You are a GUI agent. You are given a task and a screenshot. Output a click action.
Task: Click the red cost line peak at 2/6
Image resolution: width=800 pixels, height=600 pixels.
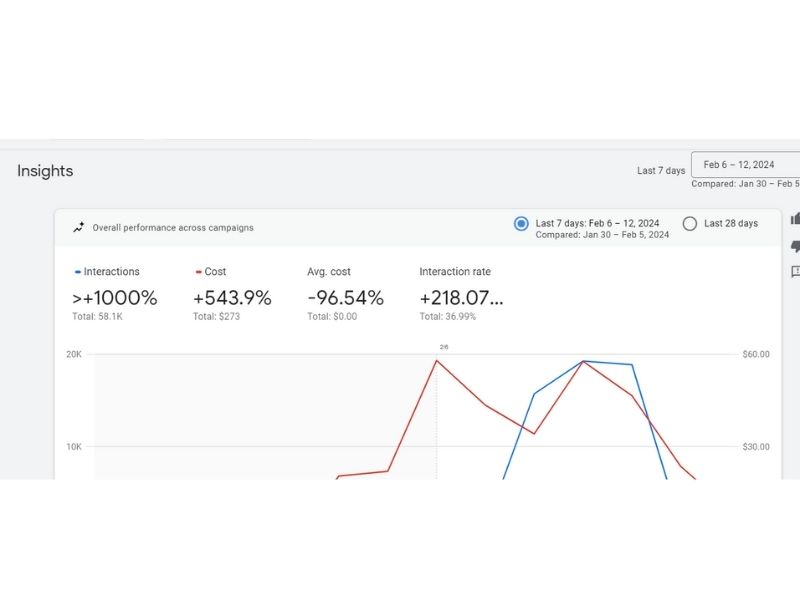(436, 360)
